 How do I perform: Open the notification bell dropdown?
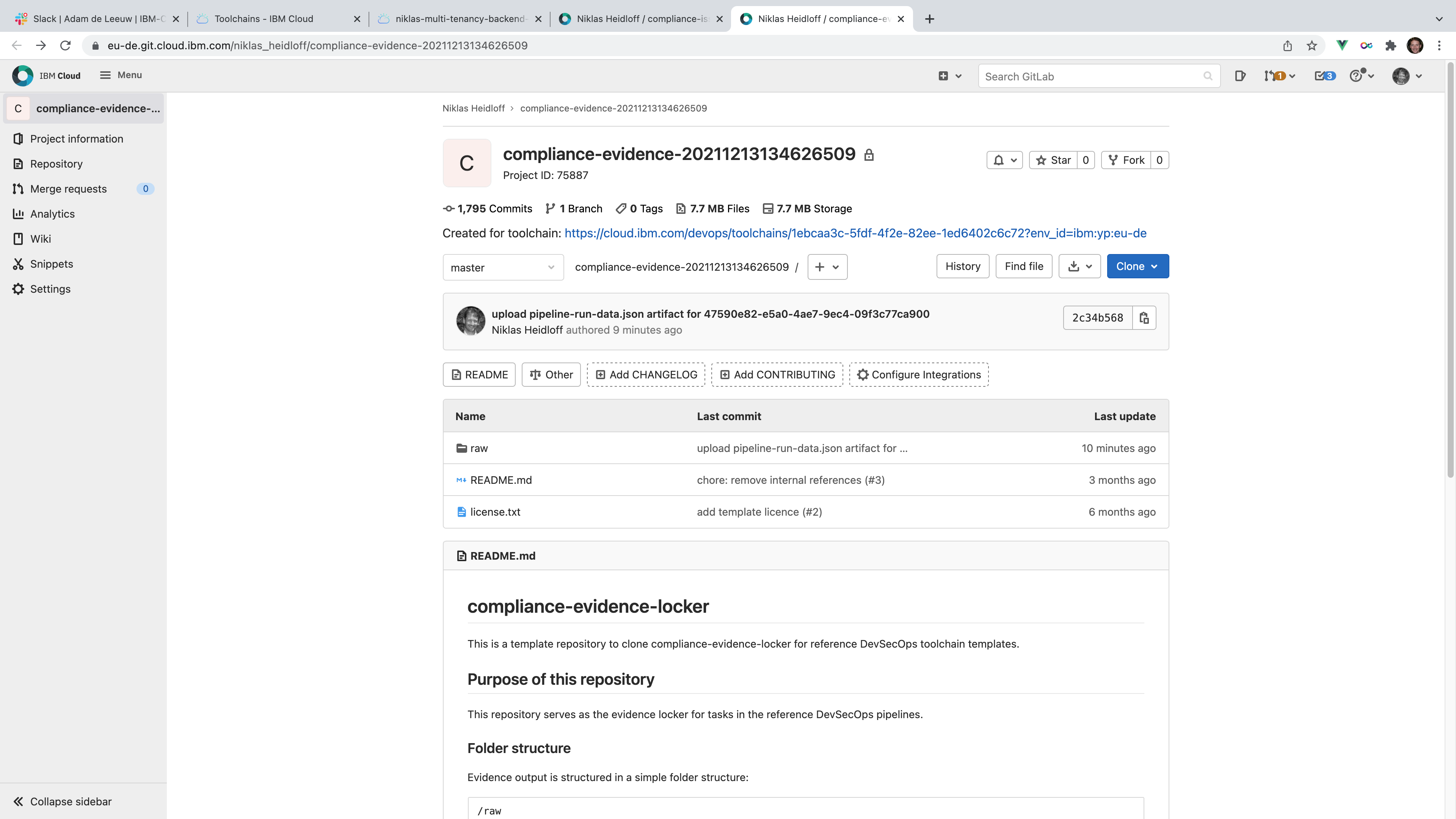(x=1004, y=160)
